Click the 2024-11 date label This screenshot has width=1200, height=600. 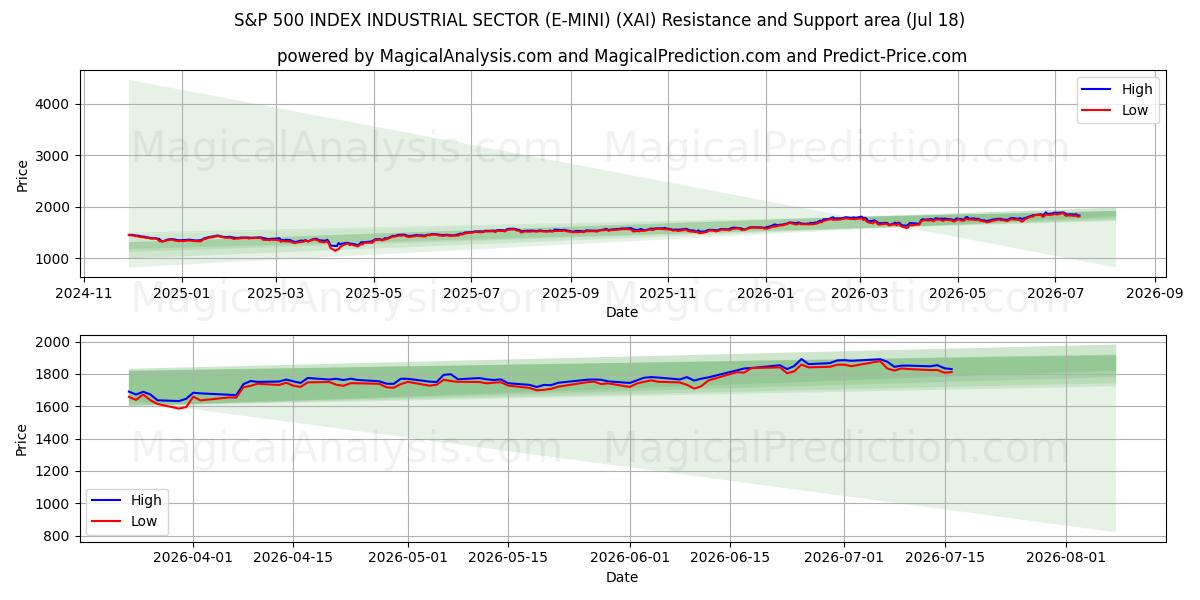pyautogui.click(x=83, y=295)
